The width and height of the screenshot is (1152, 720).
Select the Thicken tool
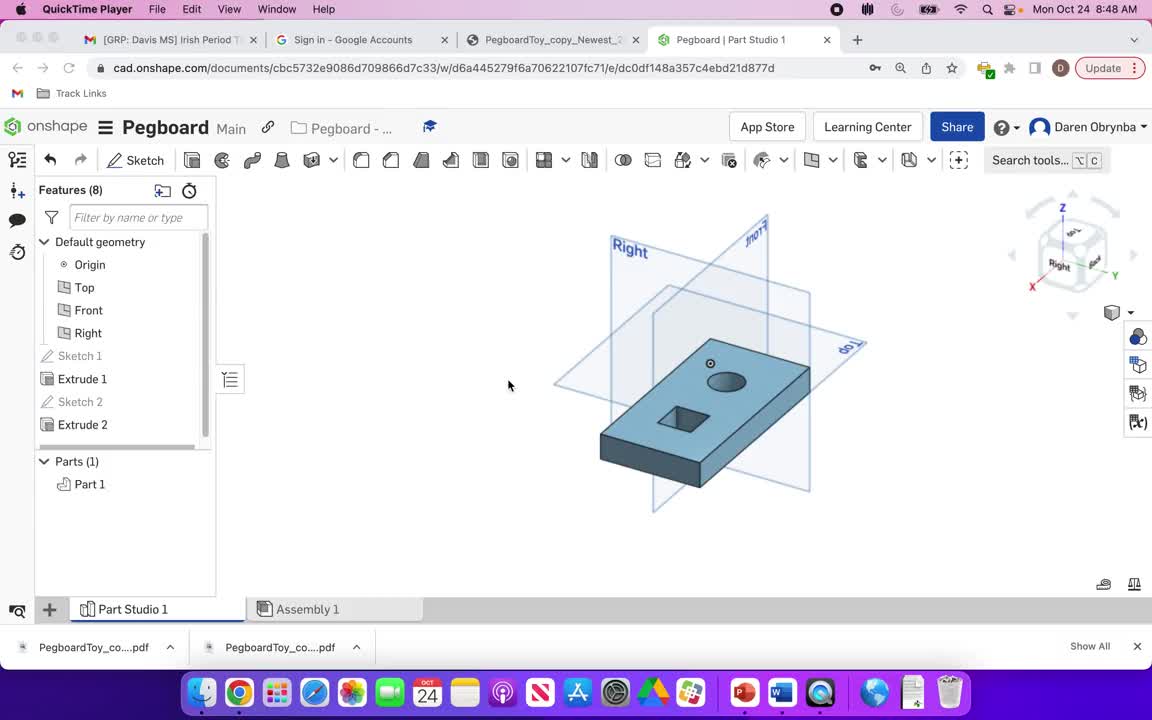312,160
